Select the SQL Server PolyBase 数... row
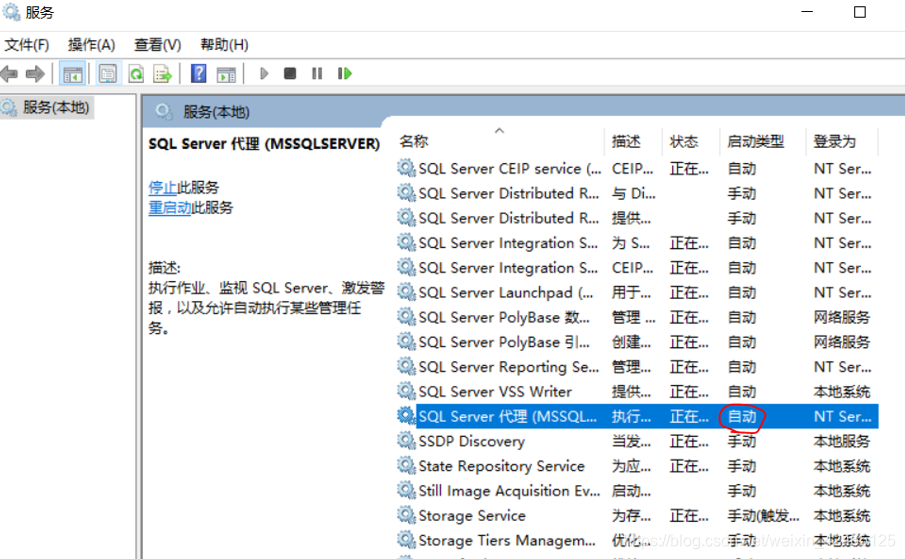Image resolution: width=905 pixels, height=559 pixels. pos(637,317)
